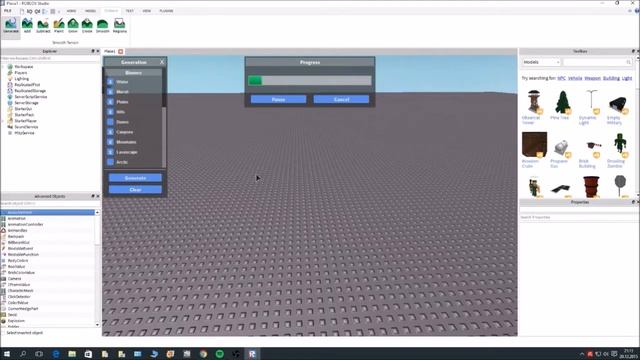Viewport: 640px width, 360px height.
Task: Select the Pine Tree model thumbnail
Action: pos(562,102)
